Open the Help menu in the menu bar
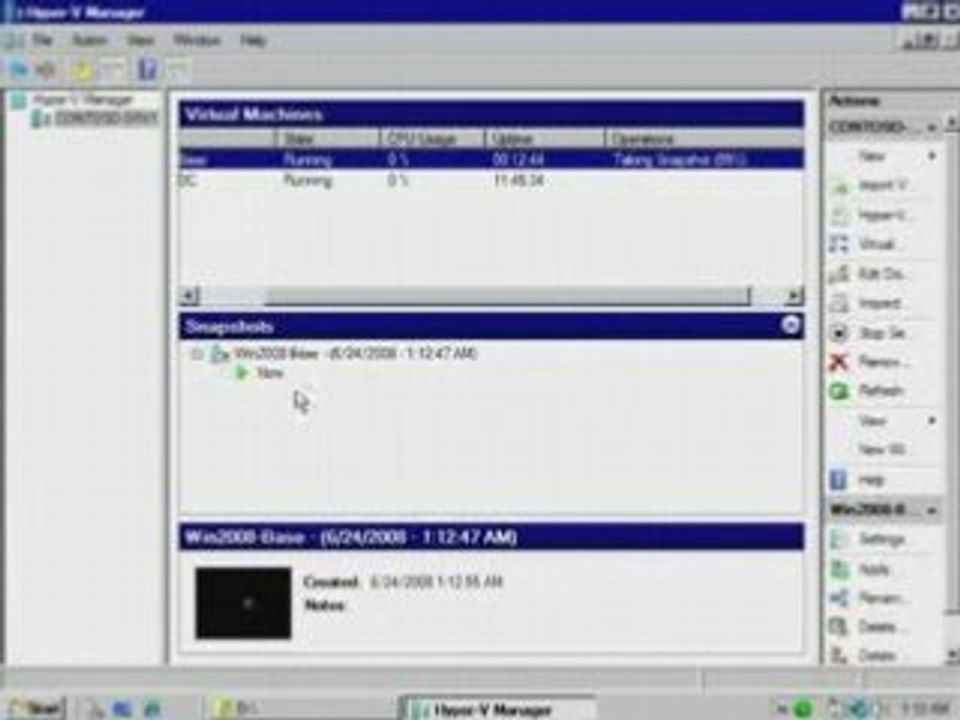960x720 pixels. (x=253, y=40)
